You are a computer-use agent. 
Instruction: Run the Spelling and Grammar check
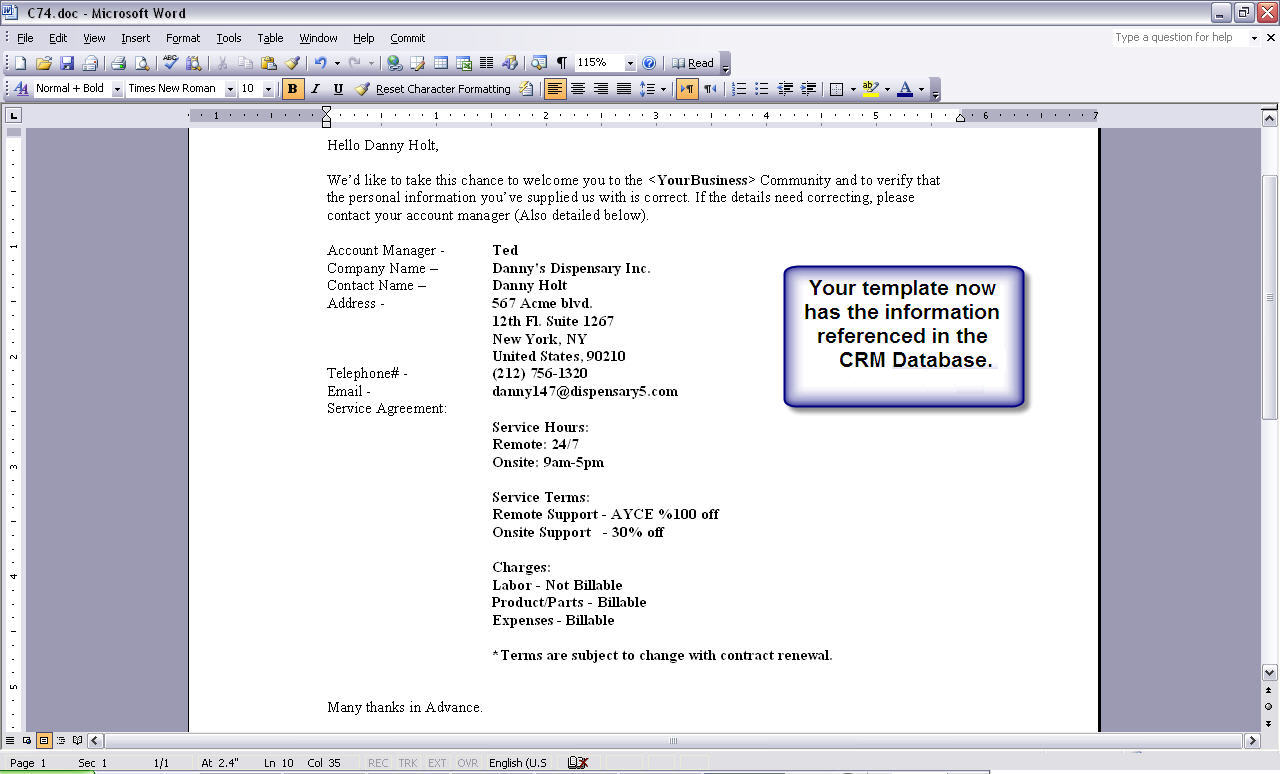pos(171,63)
